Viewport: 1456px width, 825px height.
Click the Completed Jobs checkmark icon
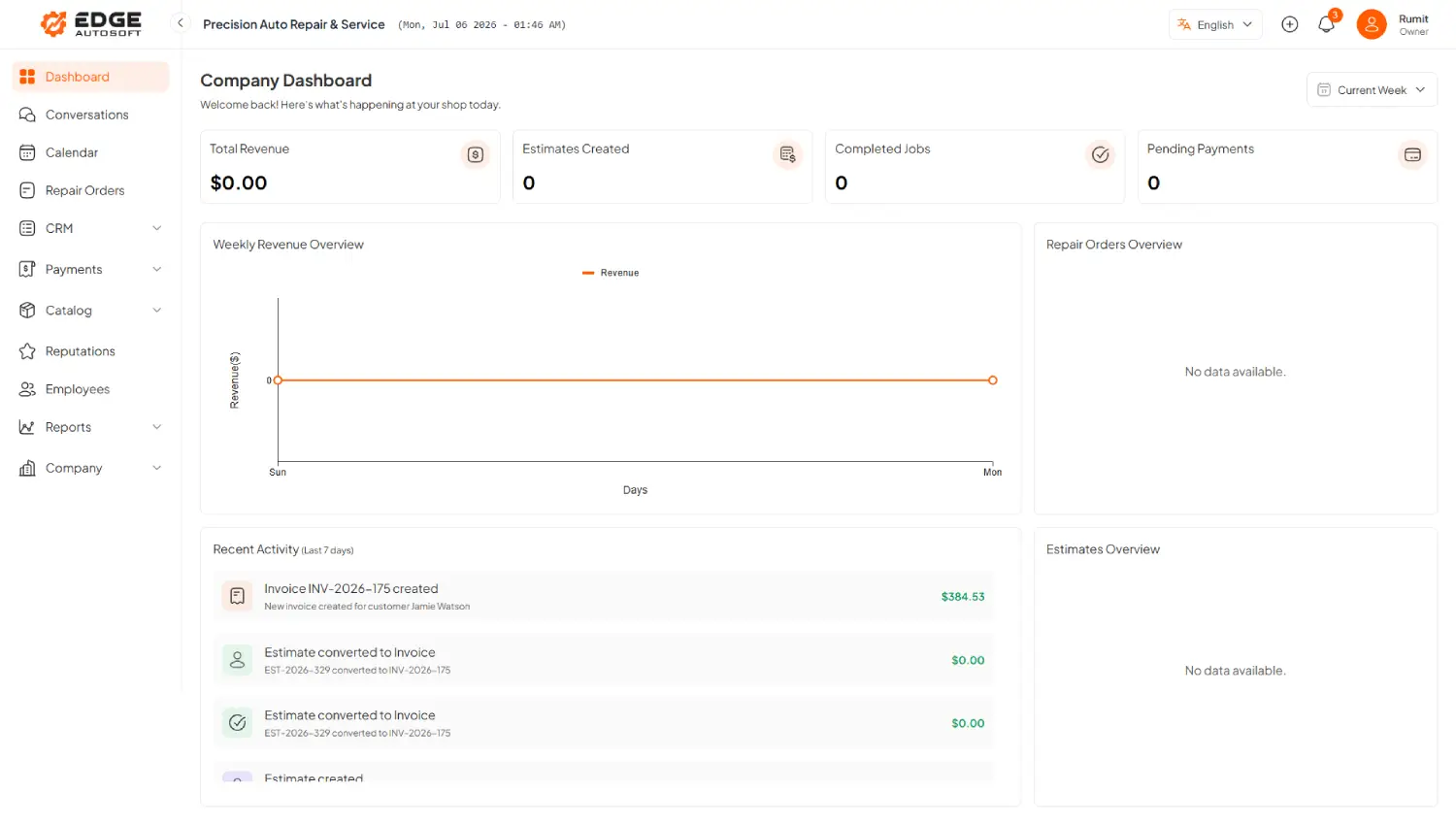coord(1100,154)
